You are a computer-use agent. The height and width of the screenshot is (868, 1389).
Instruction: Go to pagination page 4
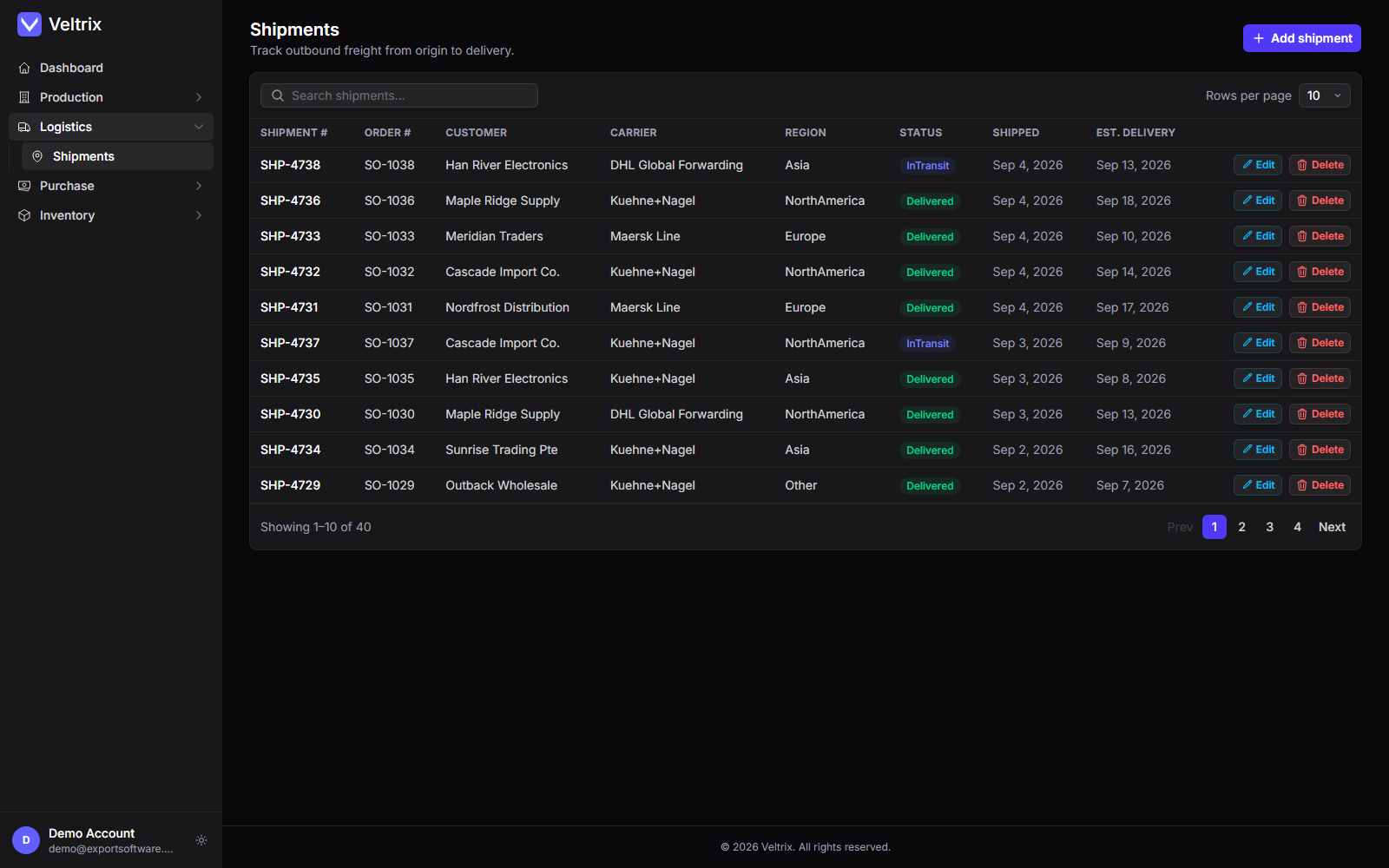pyautogui.click(x=1298, y=527)
